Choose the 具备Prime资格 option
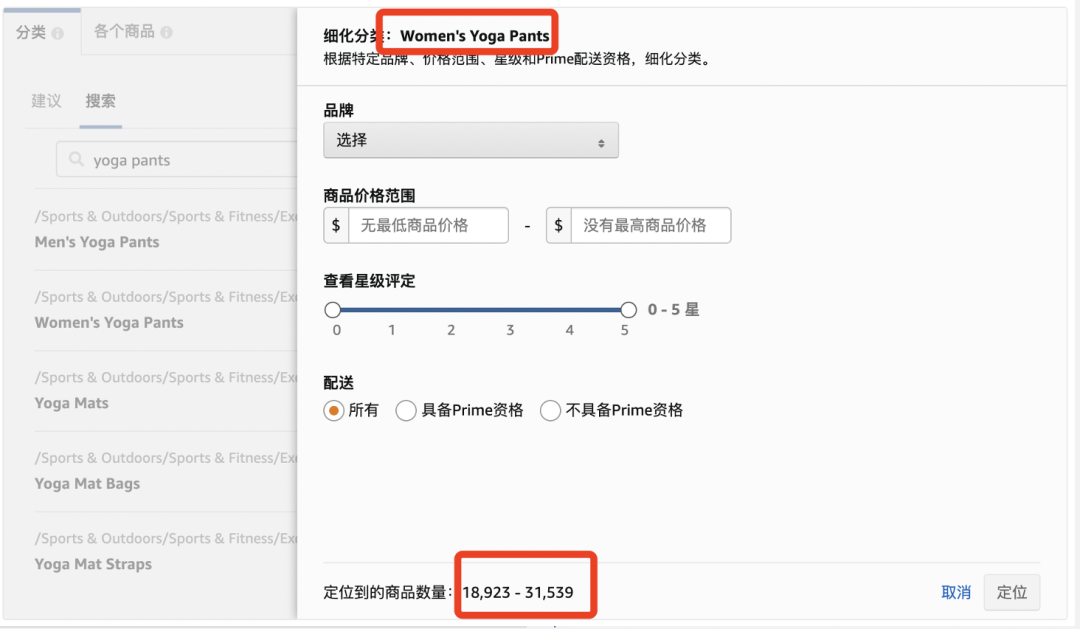 406,410
